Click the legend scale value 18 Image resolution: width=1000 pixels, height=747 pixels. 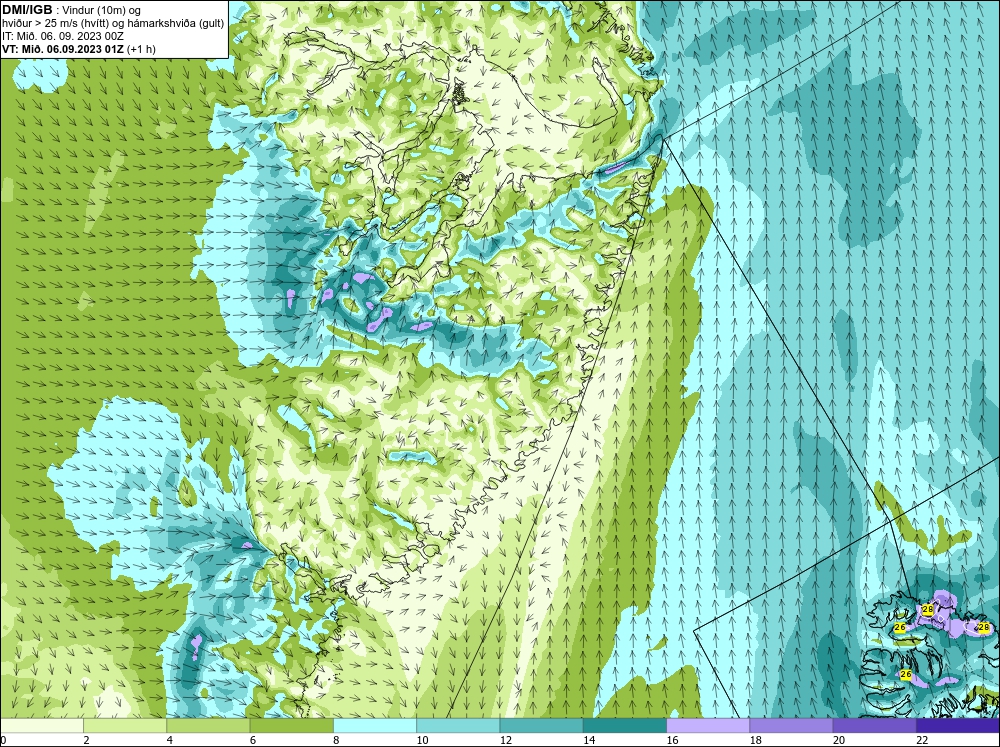tap(755, 740)
